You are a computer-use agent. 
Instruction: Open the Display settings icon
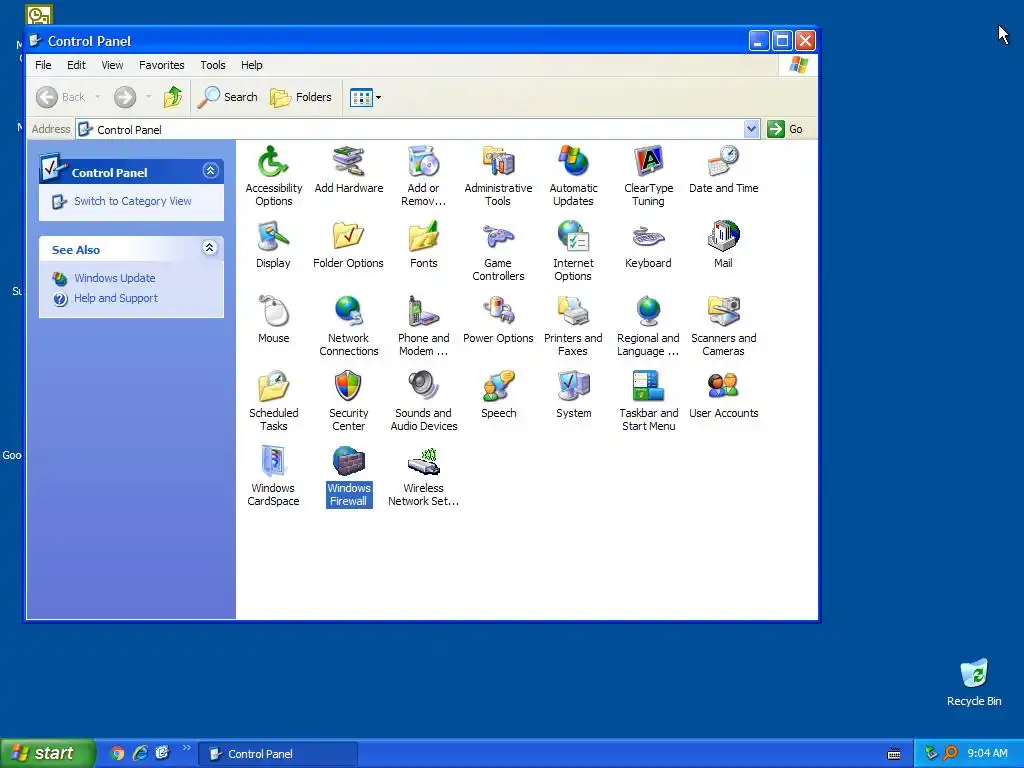(273, 236)
